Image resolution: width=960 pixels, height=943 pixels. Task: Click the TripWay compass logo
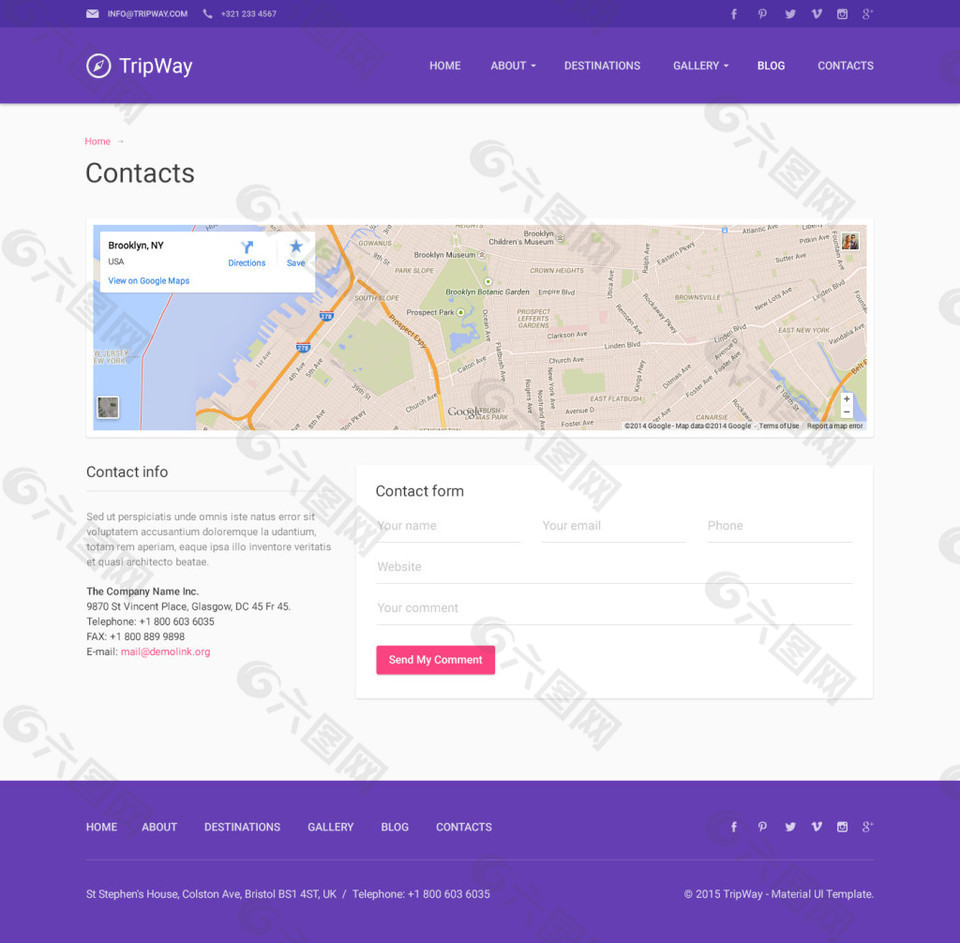tap(98, 66)
